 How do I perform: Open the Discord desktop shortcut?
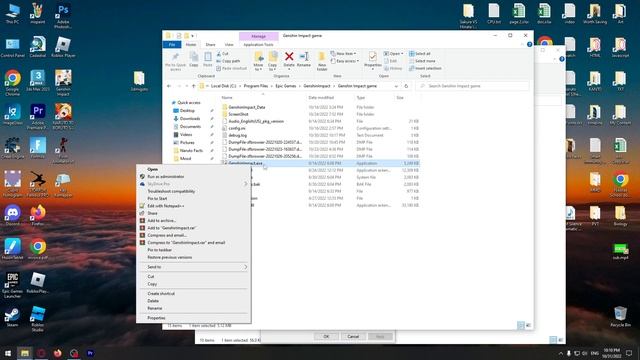point(13,215)
